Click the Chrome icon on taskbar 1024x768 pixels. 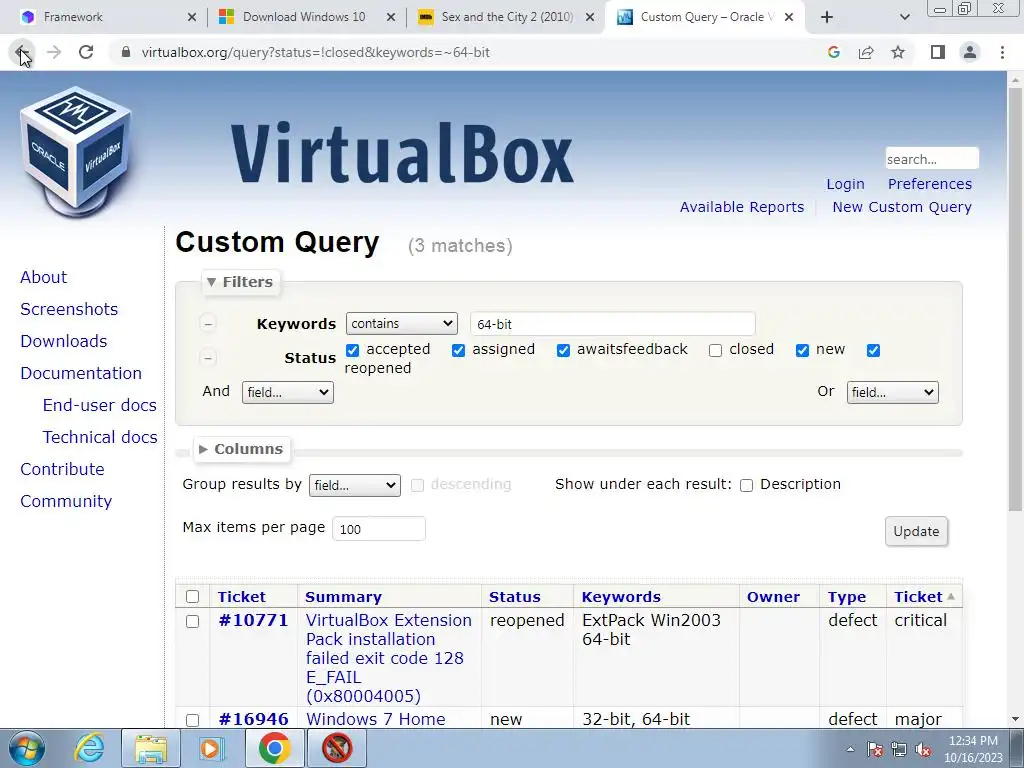pyautogui.click(x=274, y=748)
